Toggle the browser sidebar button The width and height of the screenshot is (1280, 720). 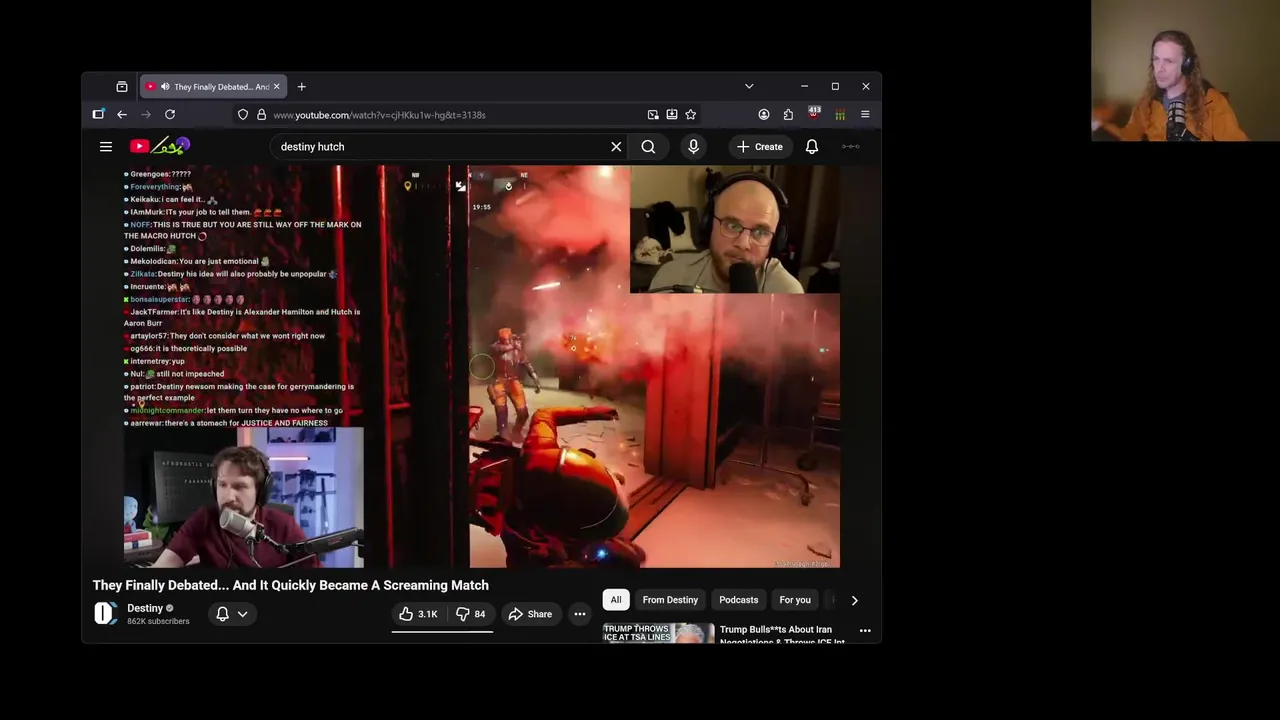point(98,115)
